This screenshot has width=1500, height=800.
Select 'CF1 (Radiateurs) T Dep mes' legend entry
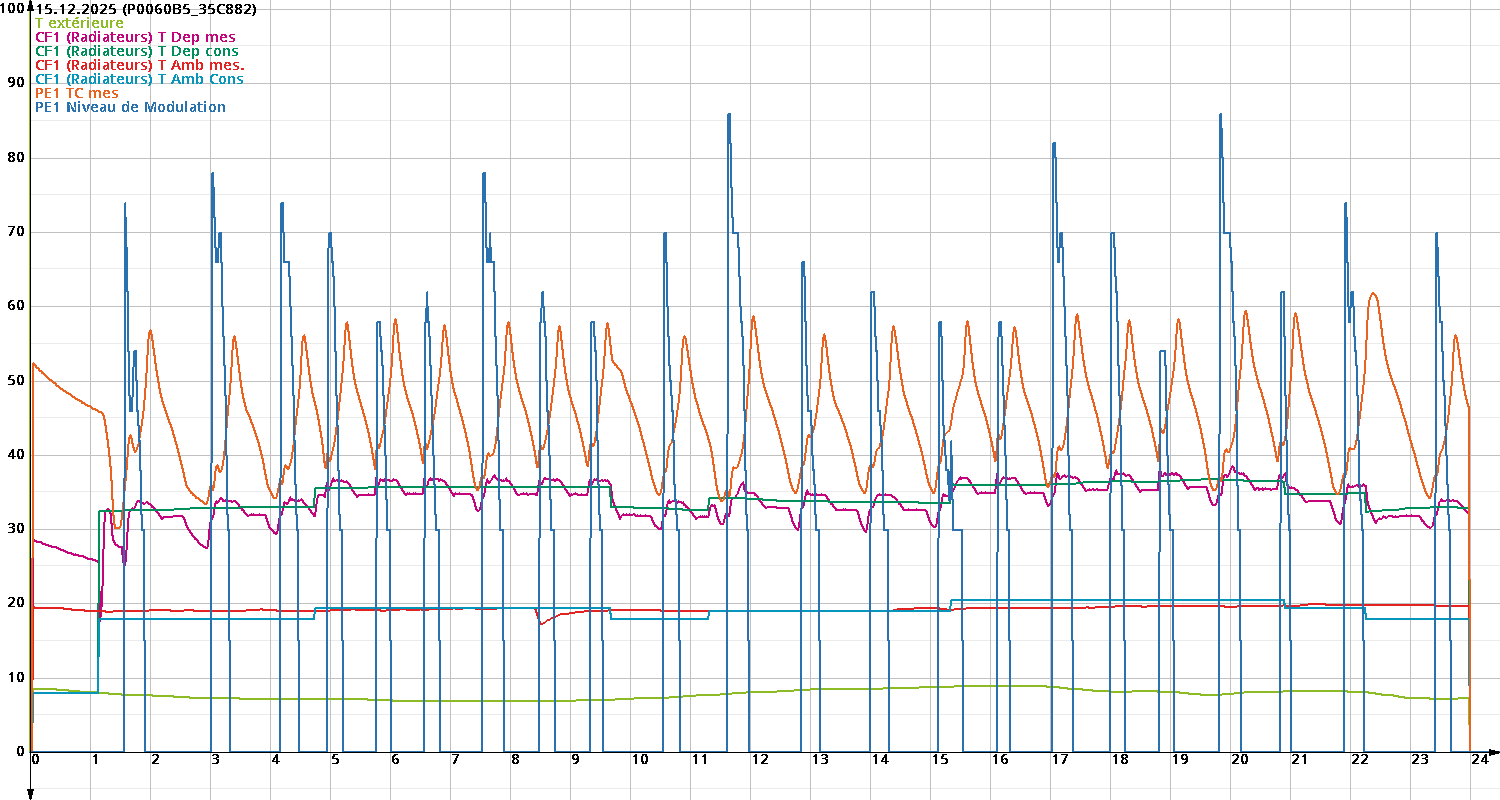coord(135,37)
